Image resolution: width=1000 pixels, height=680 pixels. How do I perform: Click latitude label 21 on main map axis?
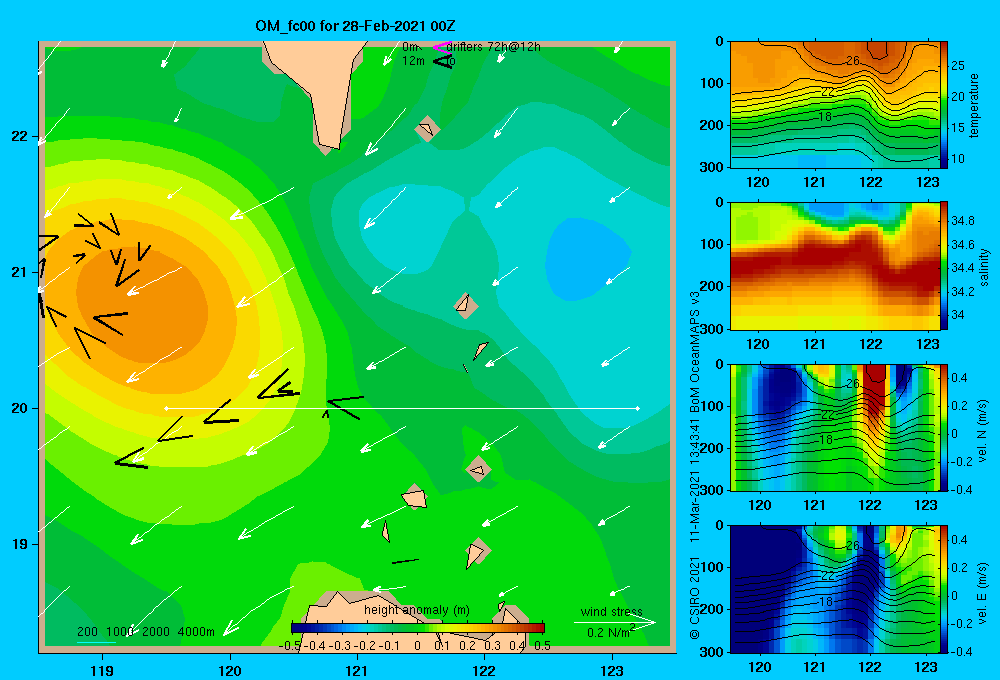[20, 272]
